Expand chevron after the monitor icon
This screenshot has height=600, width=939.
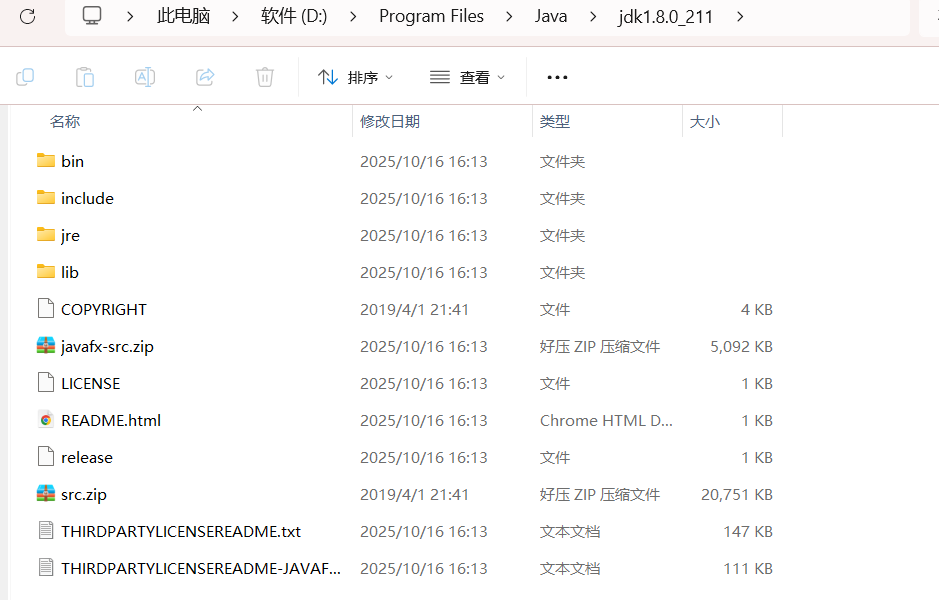(129, 17)
